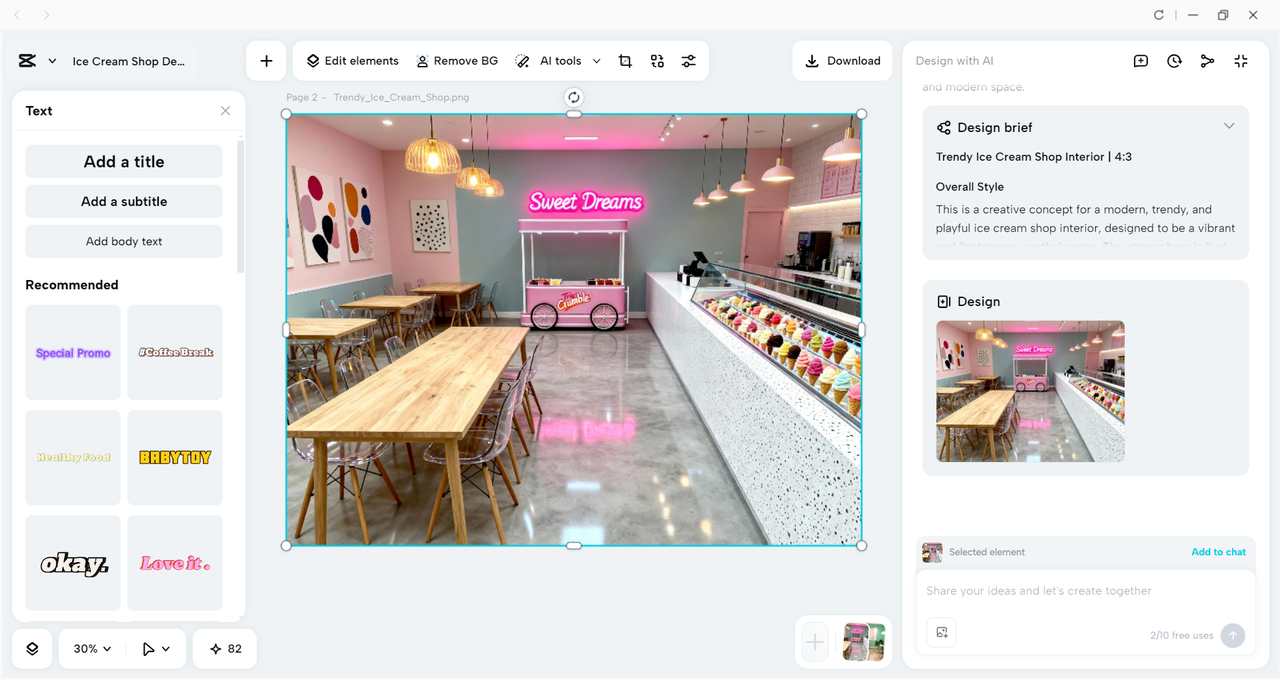Image resolution: width=1280 pixels, height=680 pixels.
Task: Start a new chat conversation
Action: (x=1140, y=61)
